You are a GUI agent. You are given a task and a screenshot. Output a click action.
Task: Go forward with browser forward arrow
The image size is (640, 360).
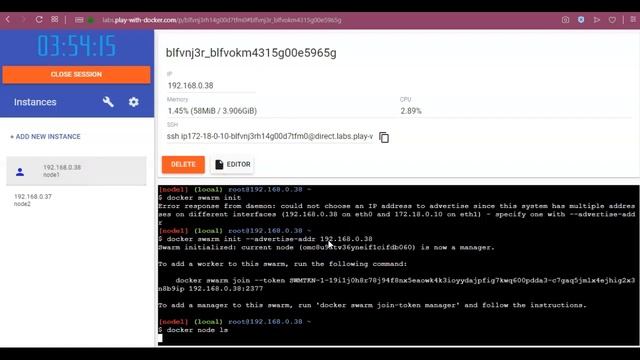tap(23, 20)
